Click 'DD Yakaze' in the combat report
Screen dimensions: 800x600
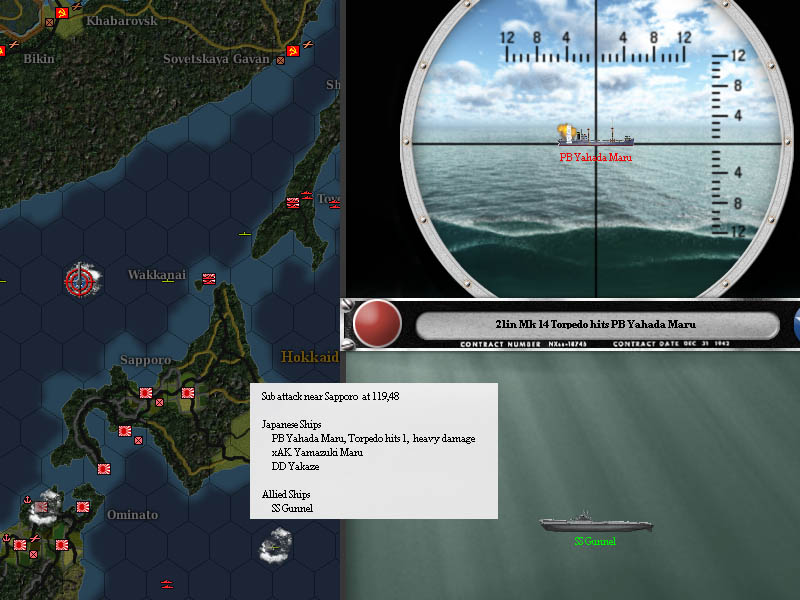(295, 466)
